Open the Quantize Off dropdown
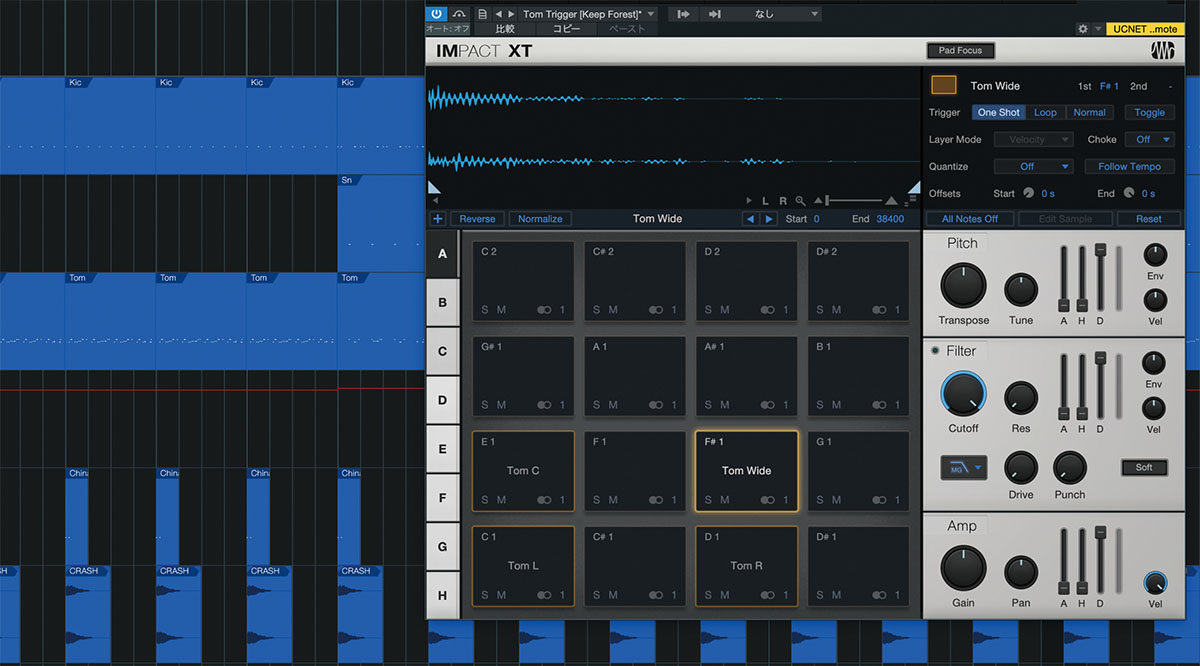The image size is (1200, 666). click(x=1034, y=167)
